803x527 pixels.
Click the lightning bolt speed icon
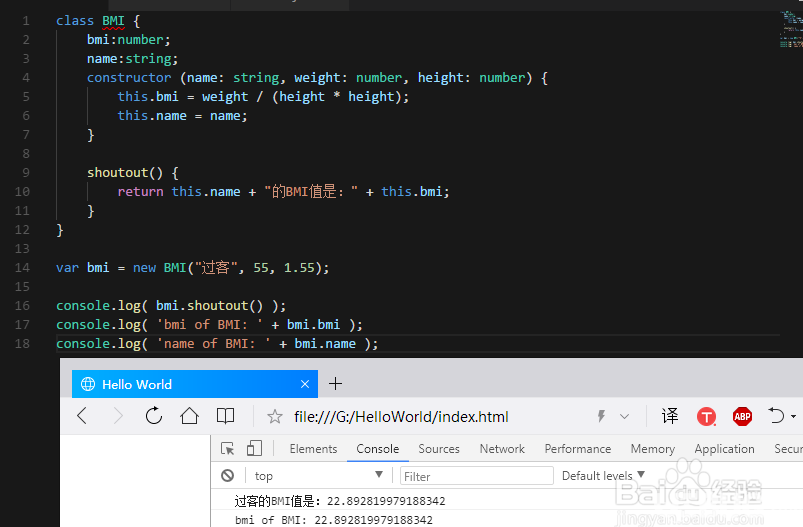pos(601,416)
